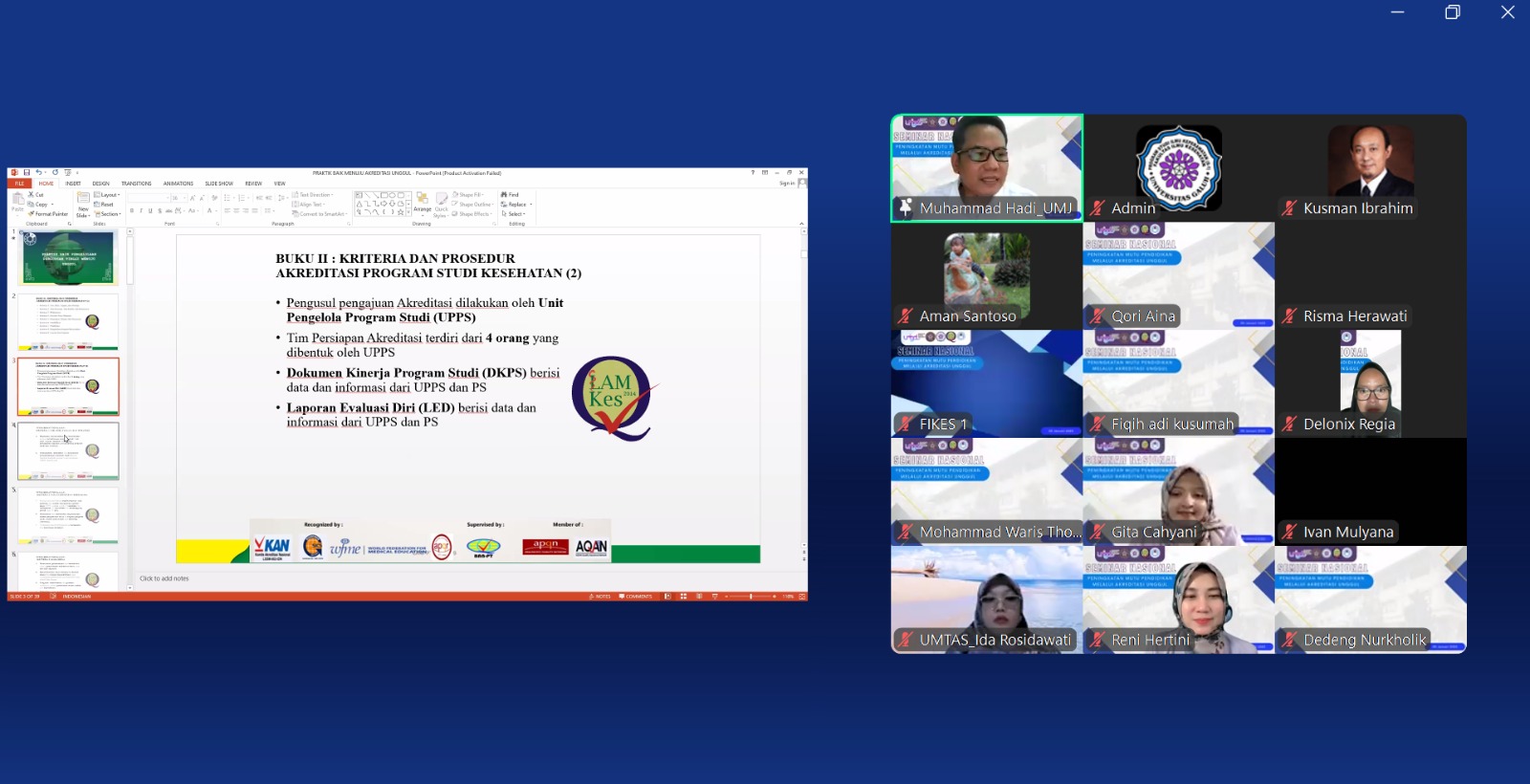Toggle the Notes pane in status bar
Image resolution: width=1530 pixels, height=784 pixels.
pos(601,597)
